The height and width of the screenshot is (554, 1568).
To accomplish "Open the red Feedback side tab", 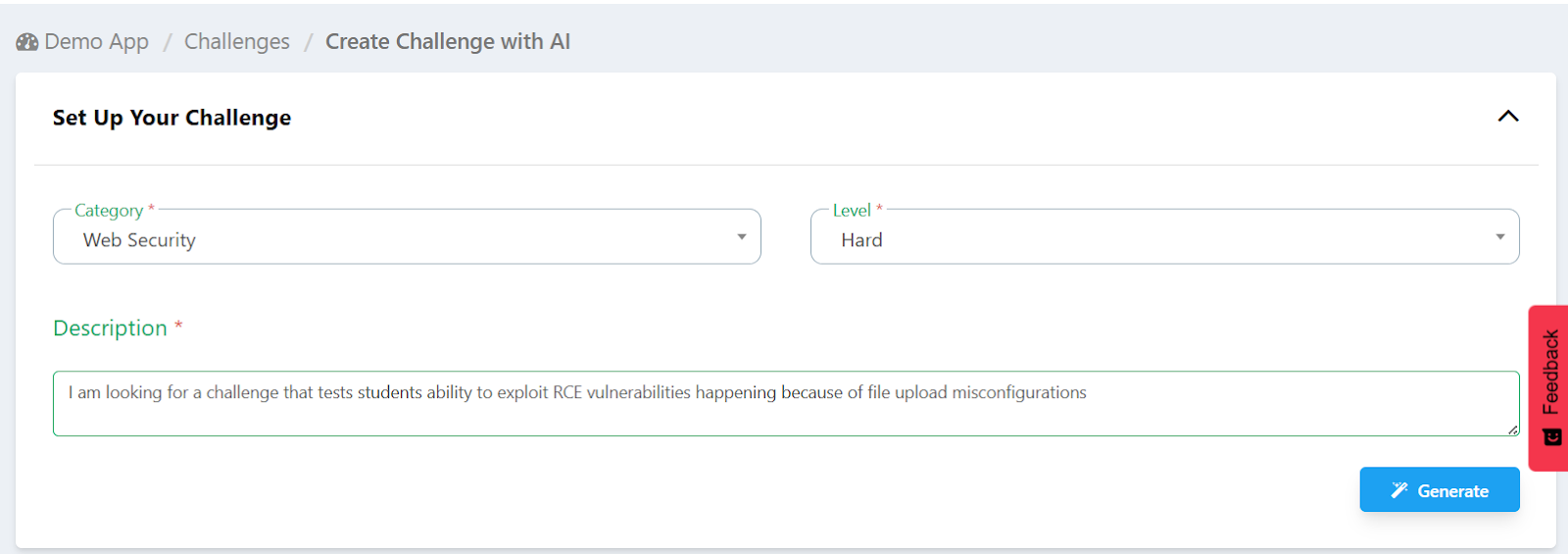I will pos(1550,373).
